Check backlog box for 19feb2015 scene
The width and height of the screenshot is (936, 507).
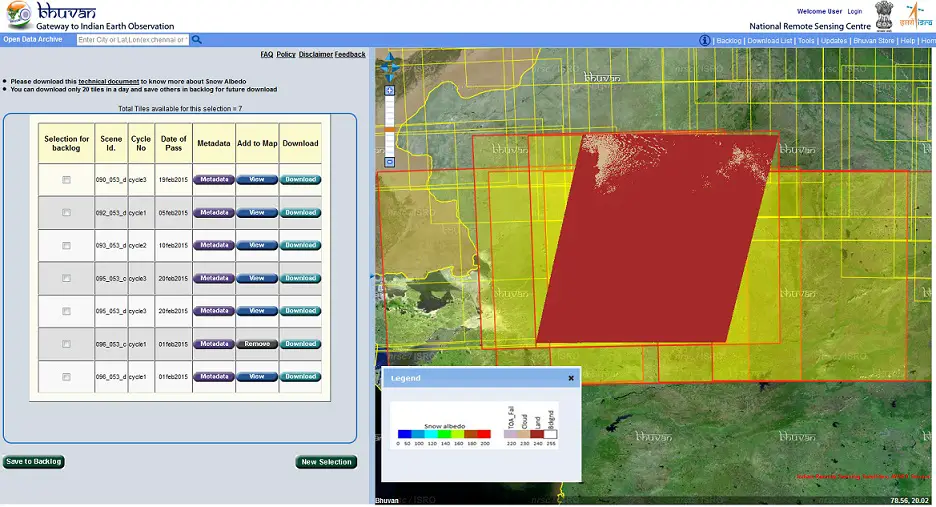66,180
